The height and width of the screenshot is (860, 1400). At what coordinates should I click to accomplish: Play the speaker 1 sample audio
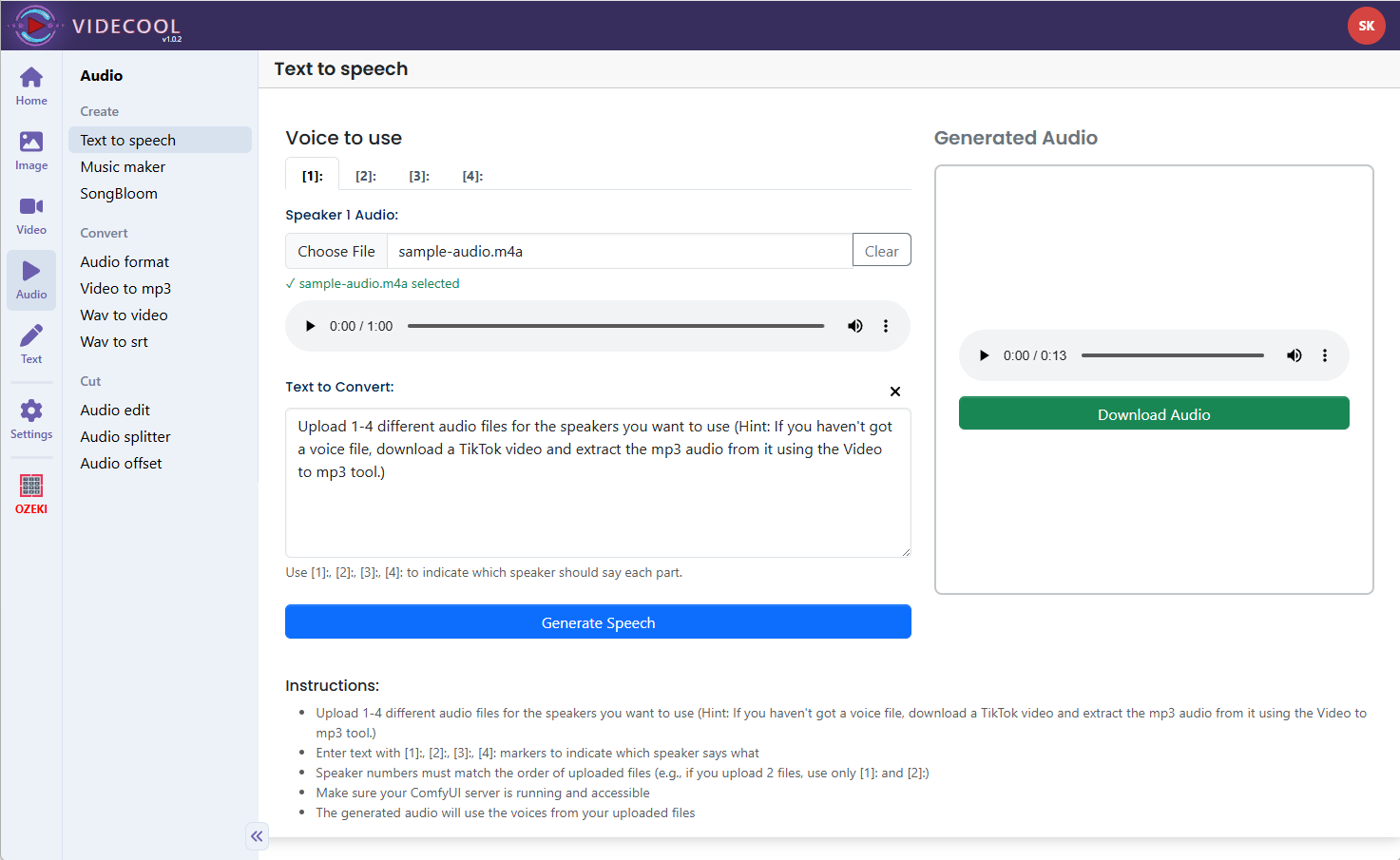pos(310,326)
